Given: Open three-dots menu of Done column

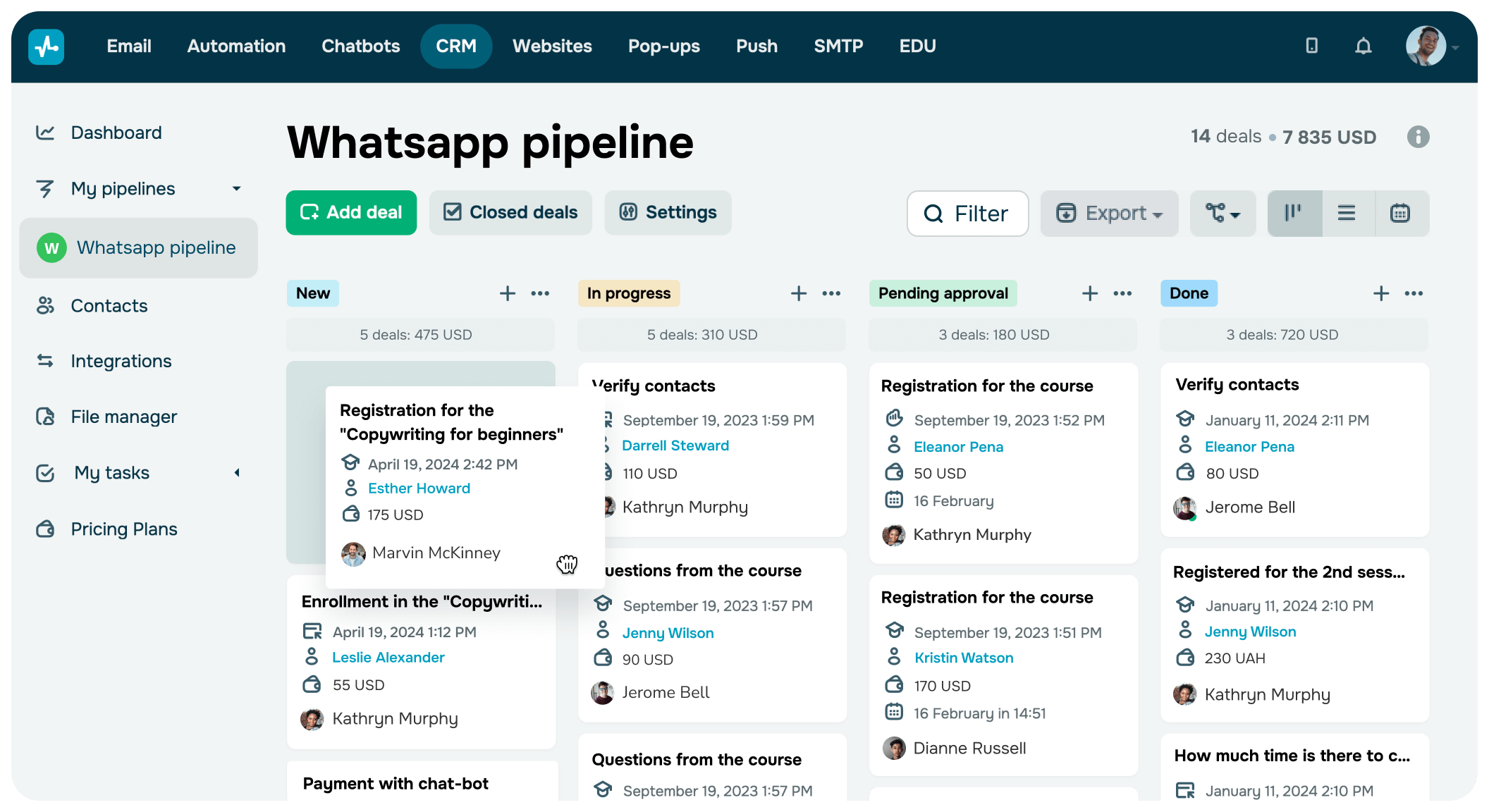Looking at the screenshot, I should tap(1414, 293).
